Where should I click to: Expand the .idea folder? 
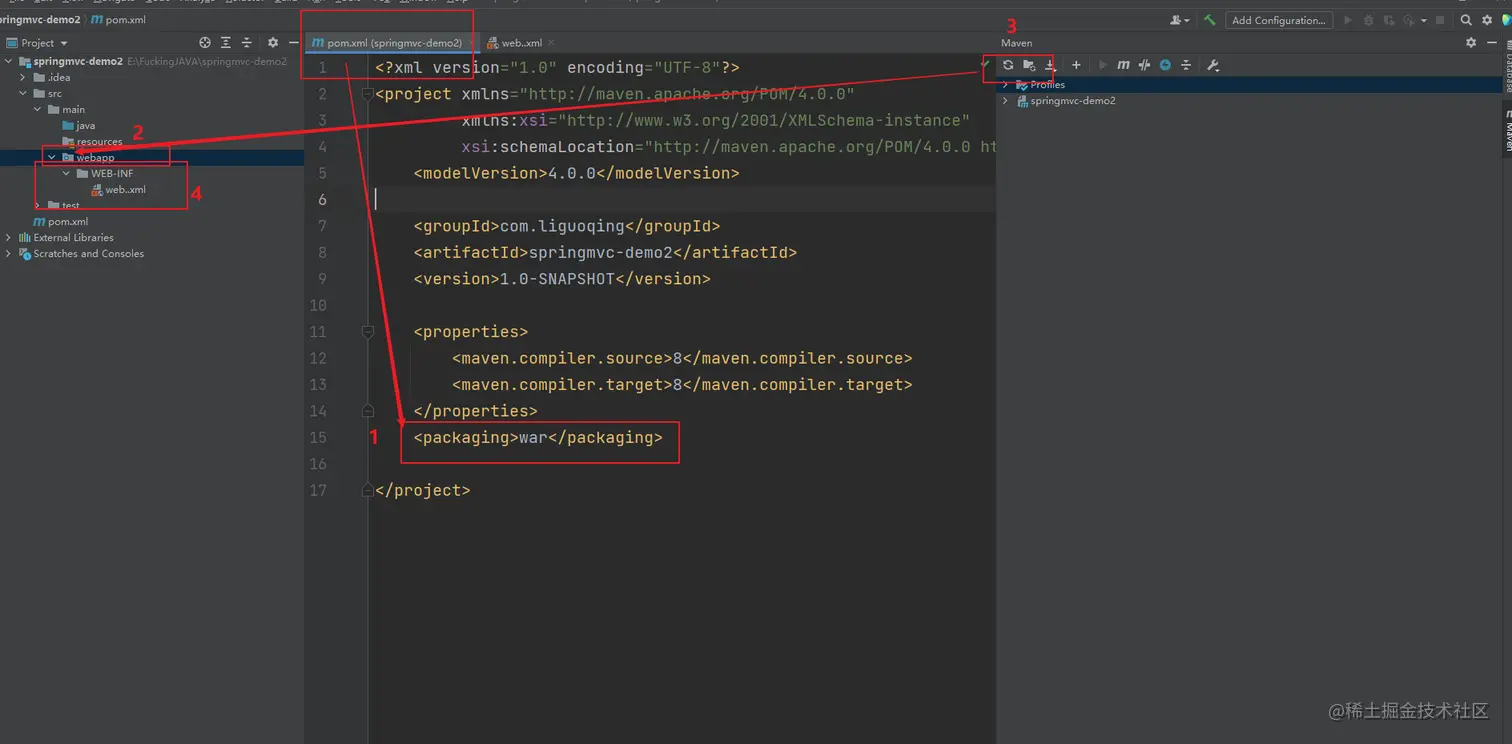23,77
